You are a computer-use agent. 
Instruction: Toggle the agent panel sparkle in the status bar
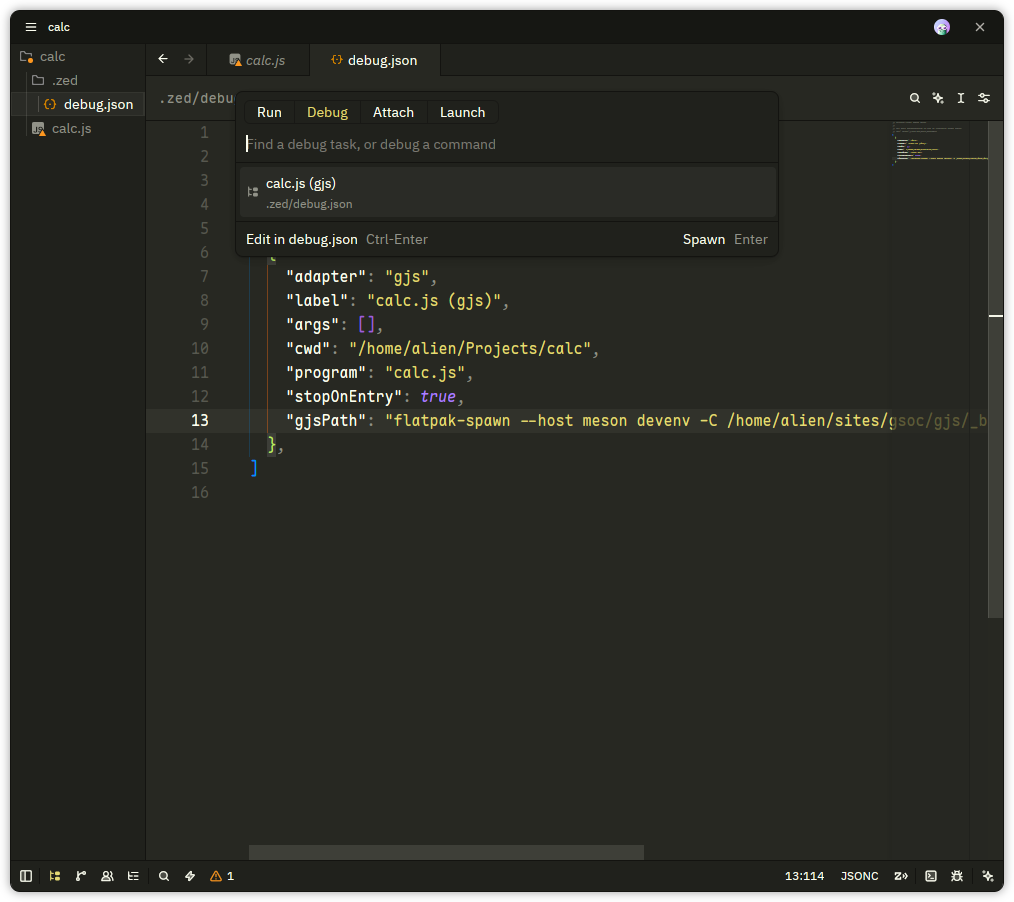(987, 876)
